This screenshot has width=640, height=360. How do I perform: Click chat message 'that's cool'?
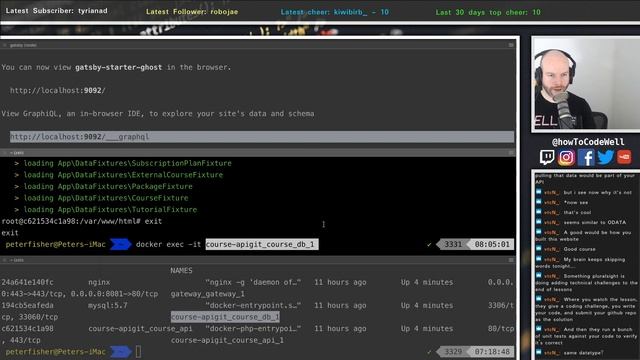(x=577, y=212)
